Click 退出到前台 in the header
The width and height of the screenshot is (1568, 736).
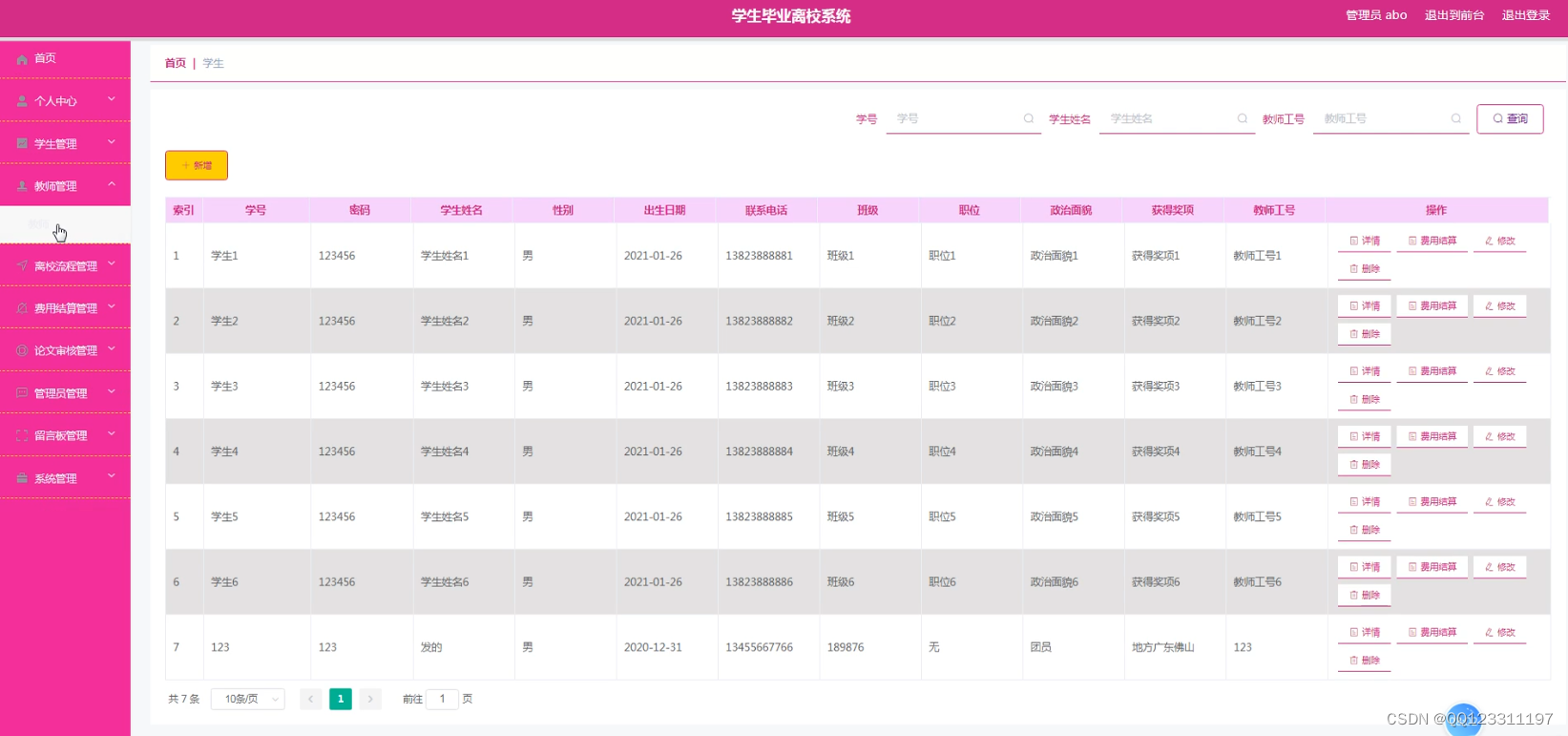point(1454,15)
